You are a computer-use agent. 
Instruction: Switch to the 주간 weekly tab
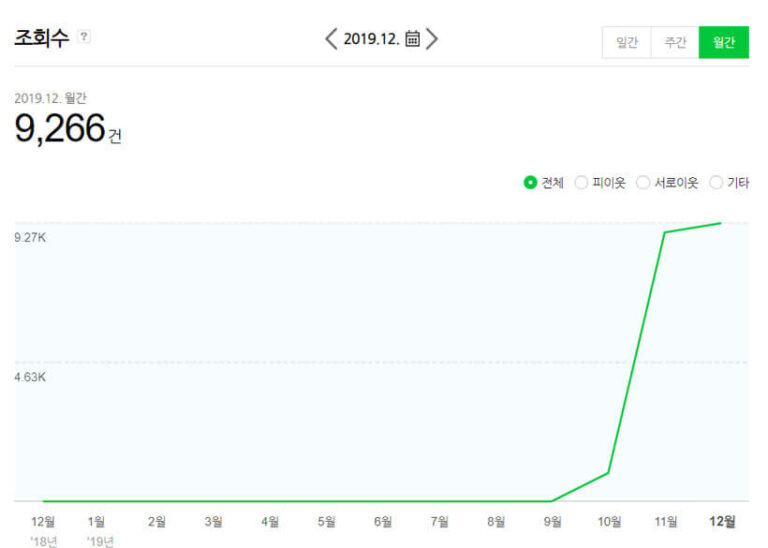coord(675,42)
